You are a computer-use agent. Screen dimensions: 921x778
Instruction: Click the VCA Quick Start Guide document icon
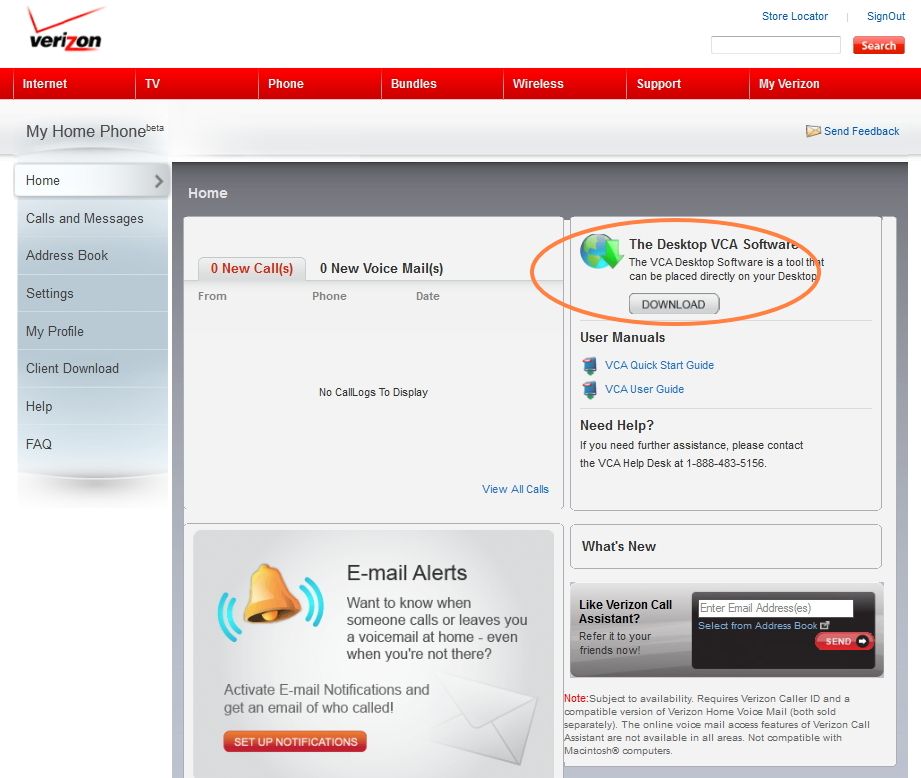click(590, 365)
